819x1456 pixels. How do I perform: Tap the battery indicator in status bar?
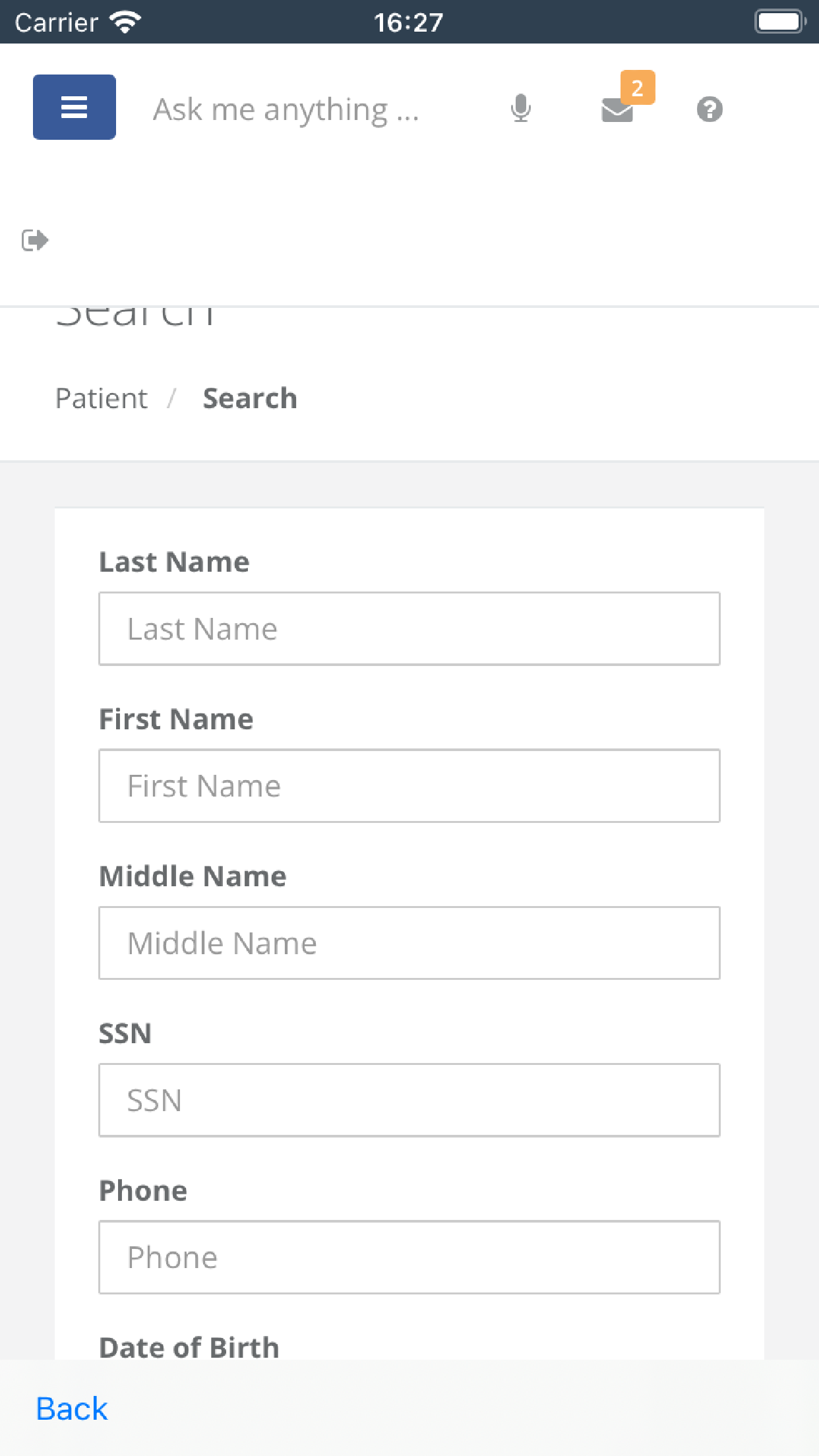coord(781,22)
